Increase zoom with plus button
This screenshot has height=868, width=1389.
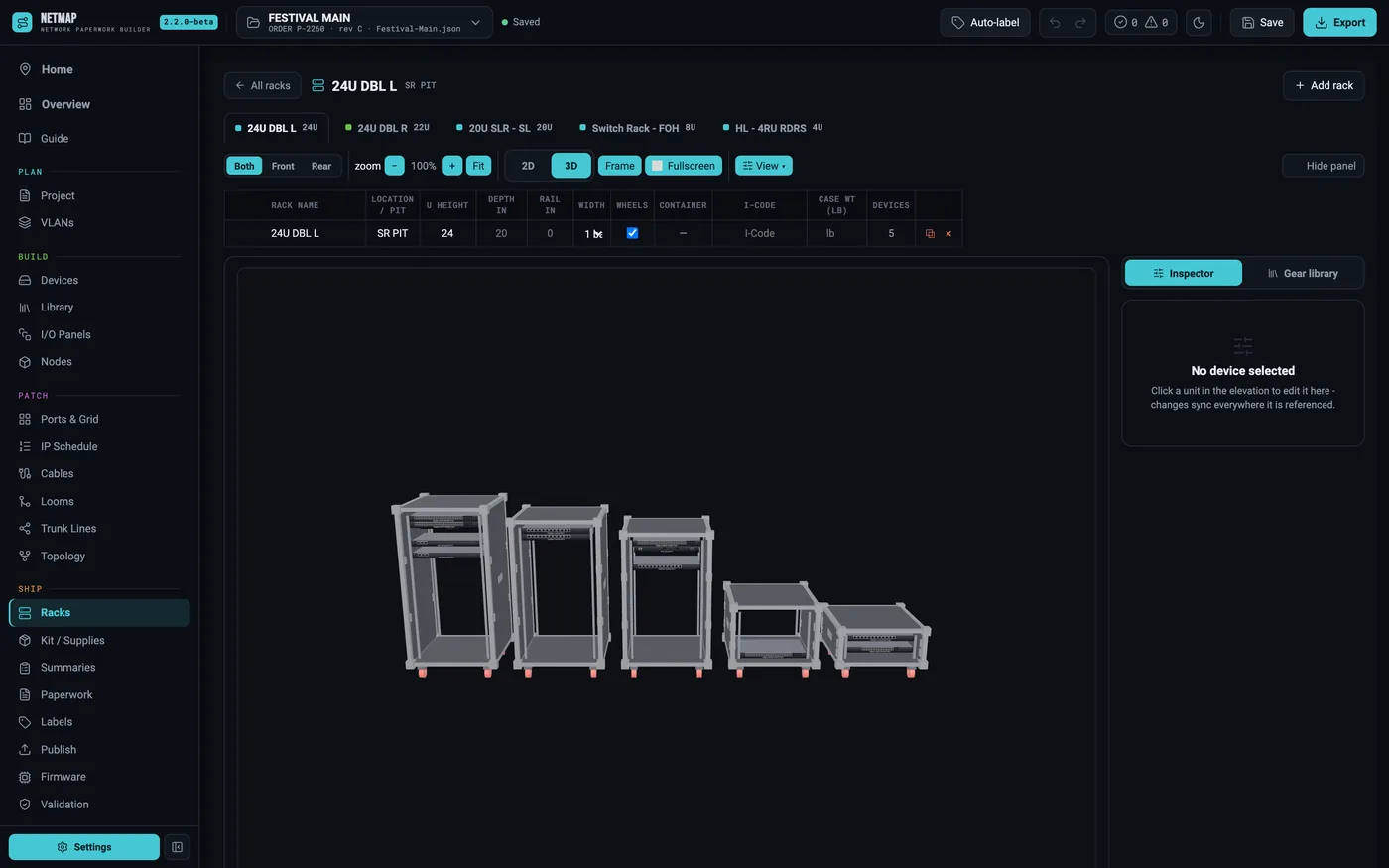(x=452, y=166)
